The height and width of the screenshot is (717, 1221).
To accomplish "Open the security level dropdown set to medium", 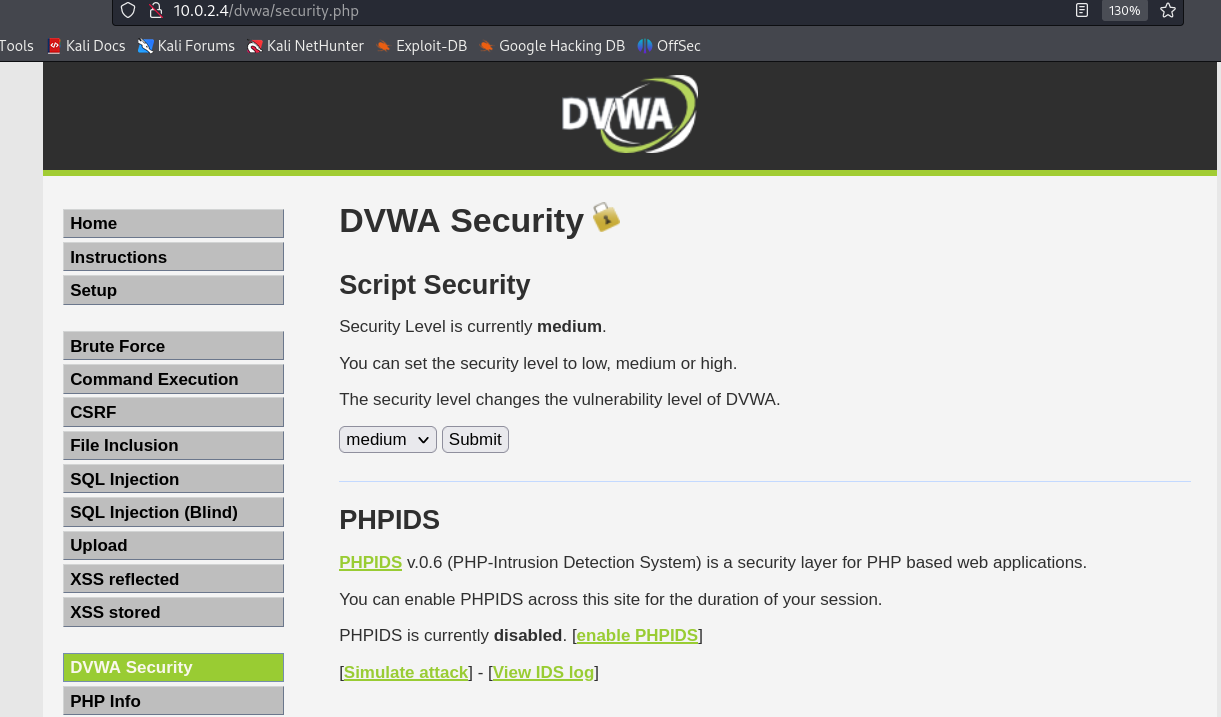I will pos(388,439).
